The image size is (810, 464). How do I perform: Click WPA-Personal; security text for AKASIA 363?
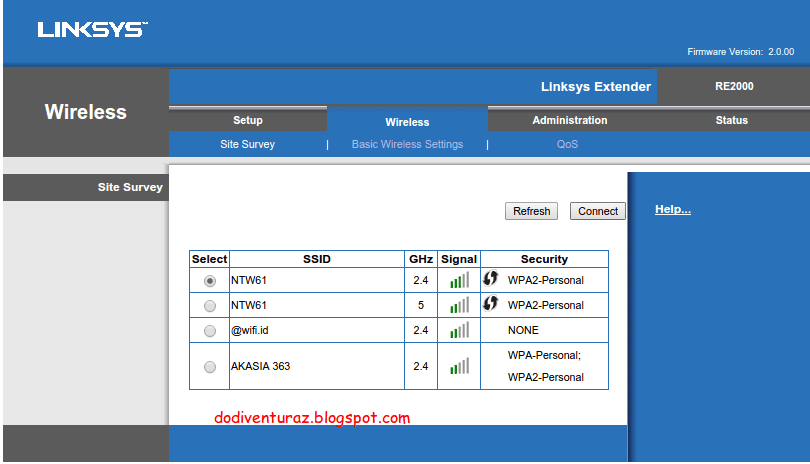point(544,355)
